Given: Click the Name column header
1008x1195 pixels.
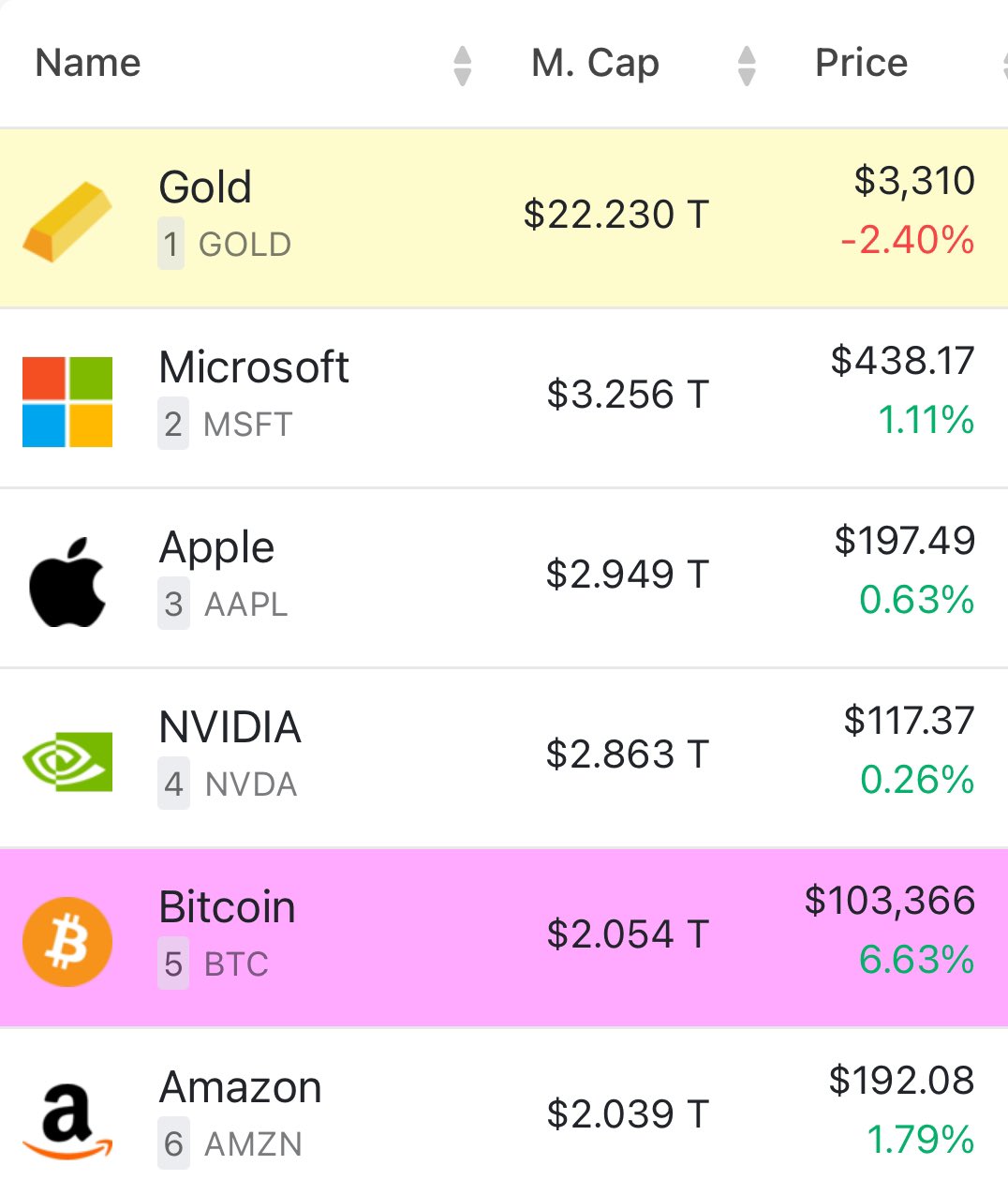Looking at the screenshot, I should 88,63.
